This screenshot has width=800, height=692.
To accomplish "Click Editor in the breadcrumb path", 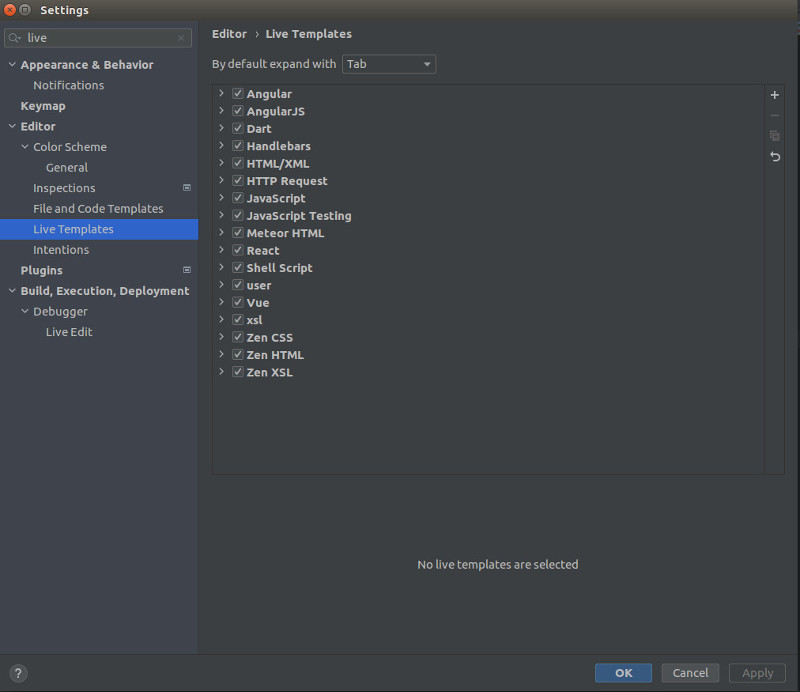I will [229, 33].
